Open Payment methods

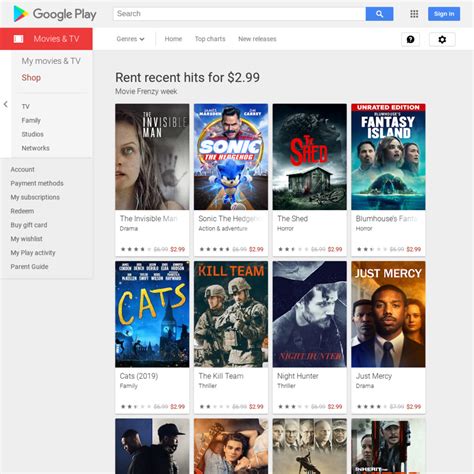pos(37,183)
